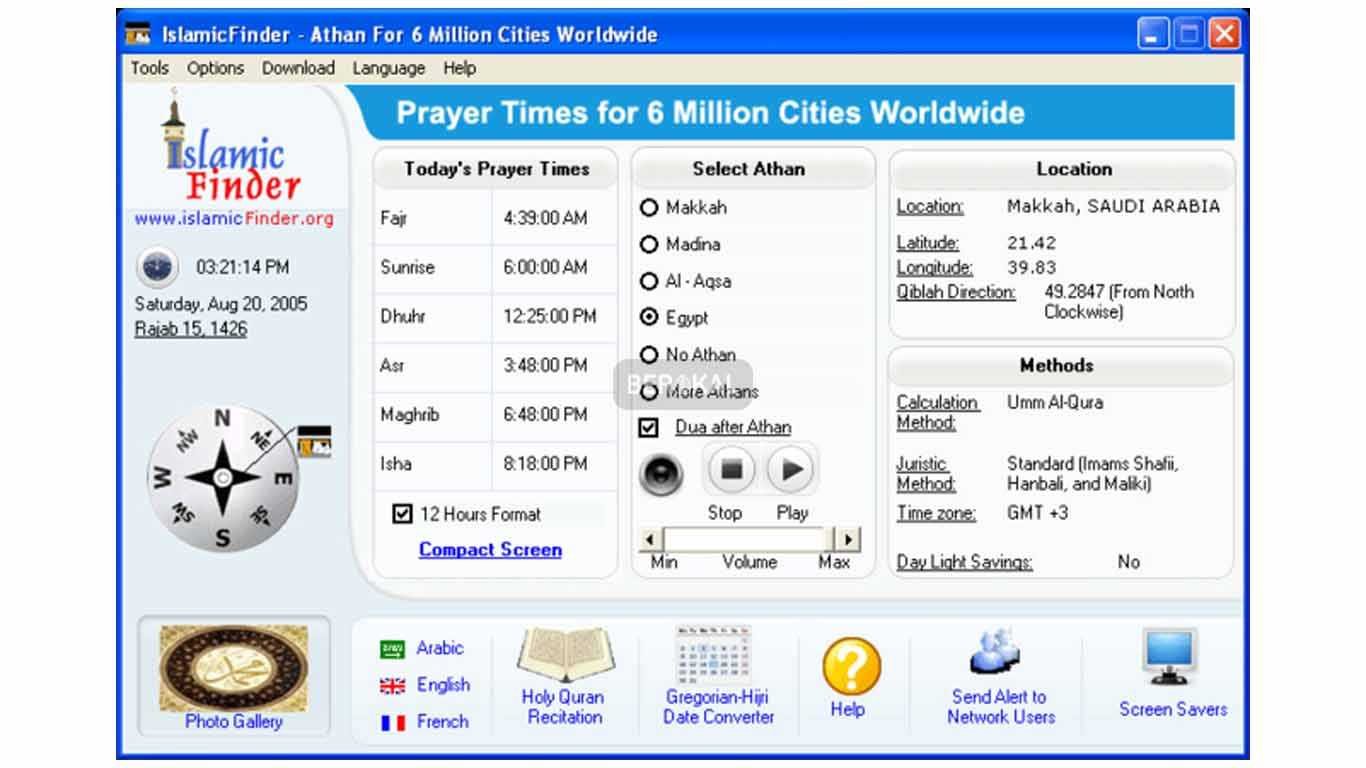Open the Gregorian-Hijri calendar icon
Viewport: 1366px width, 768px height.
714,655
